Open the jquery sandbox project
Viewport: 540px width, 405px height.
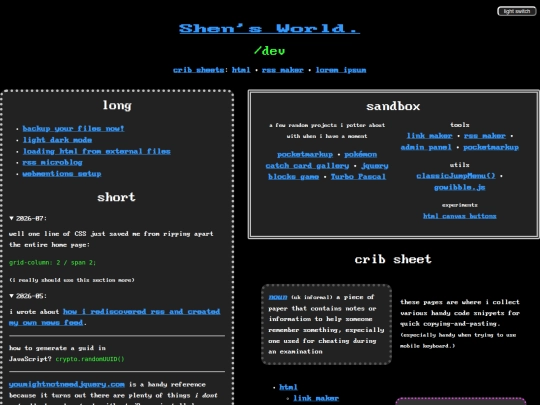[x=375, y=166]
